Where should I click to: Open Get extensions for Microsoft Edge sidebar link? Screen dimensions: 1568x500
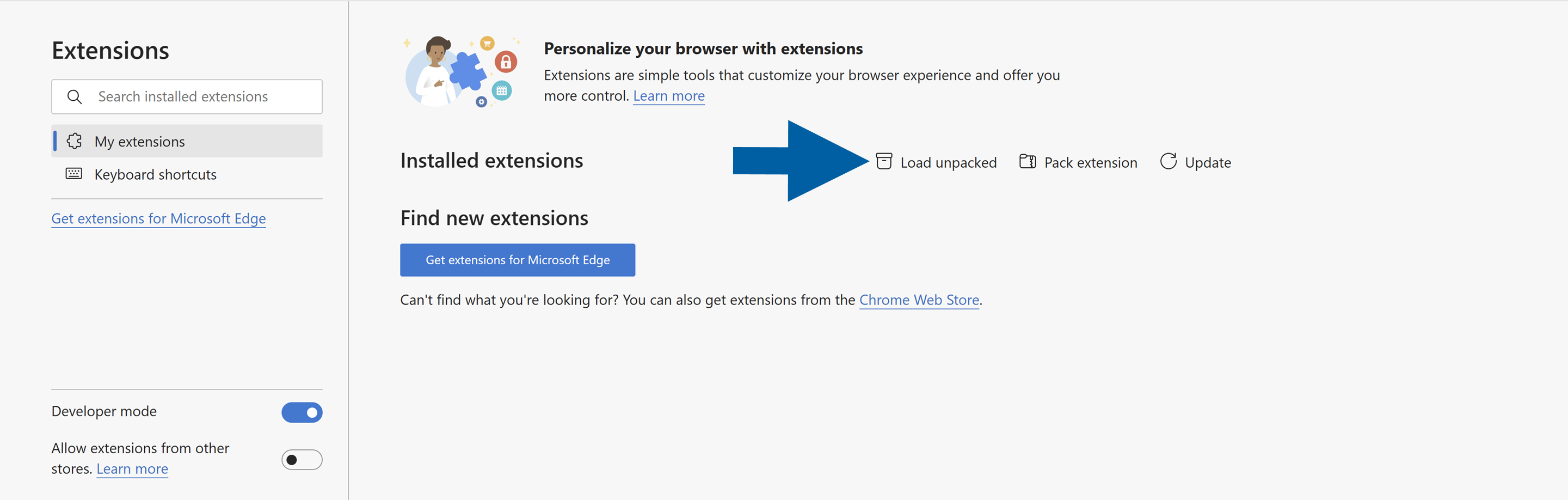pyautogui.click(x=158, y=218)
